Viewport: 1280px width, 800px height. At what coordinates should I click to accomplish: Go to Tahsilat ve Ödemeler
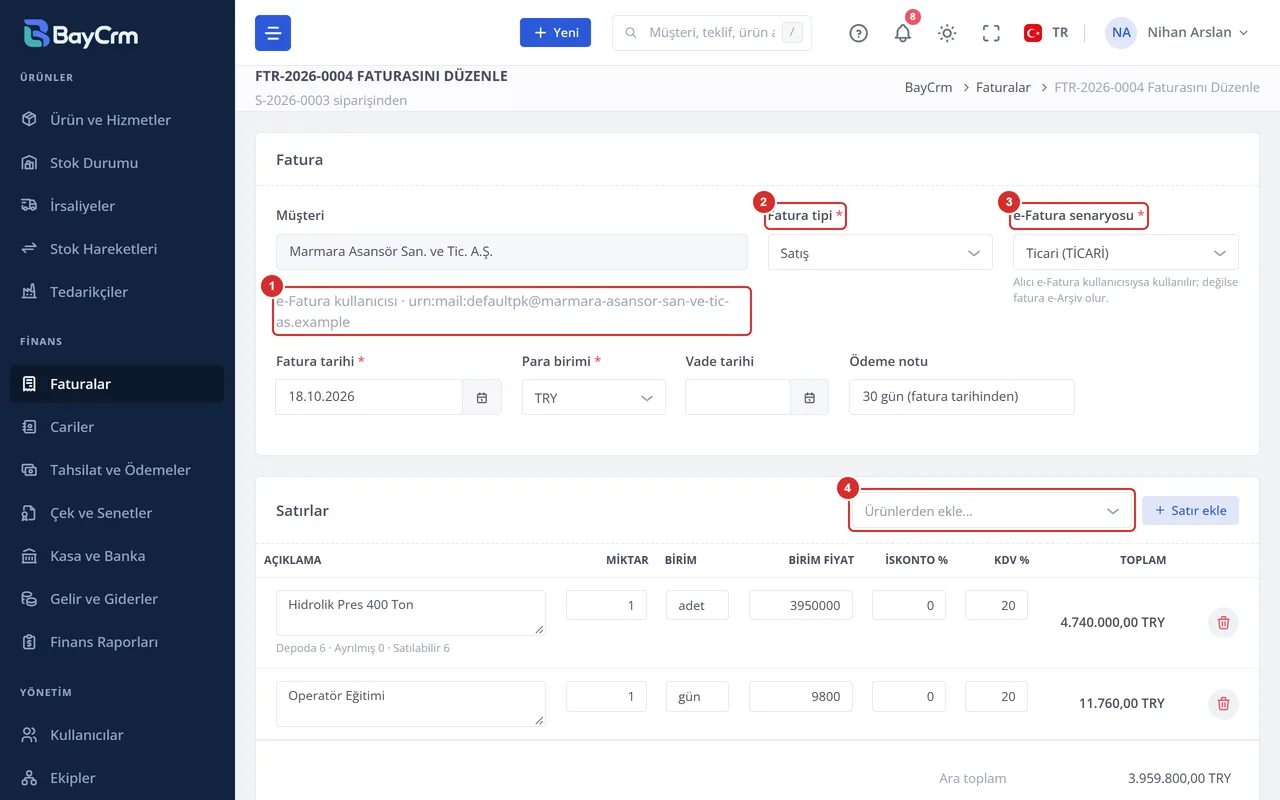point(117,470)
